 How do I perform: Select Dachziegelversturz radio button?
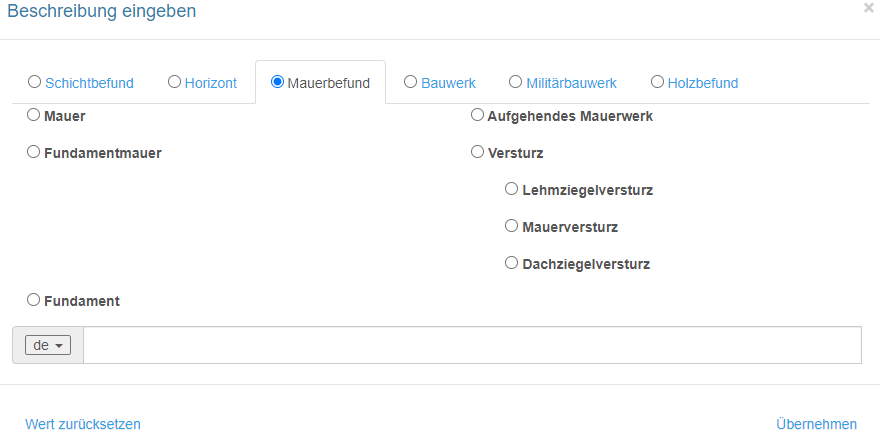(x=511, y=263)
